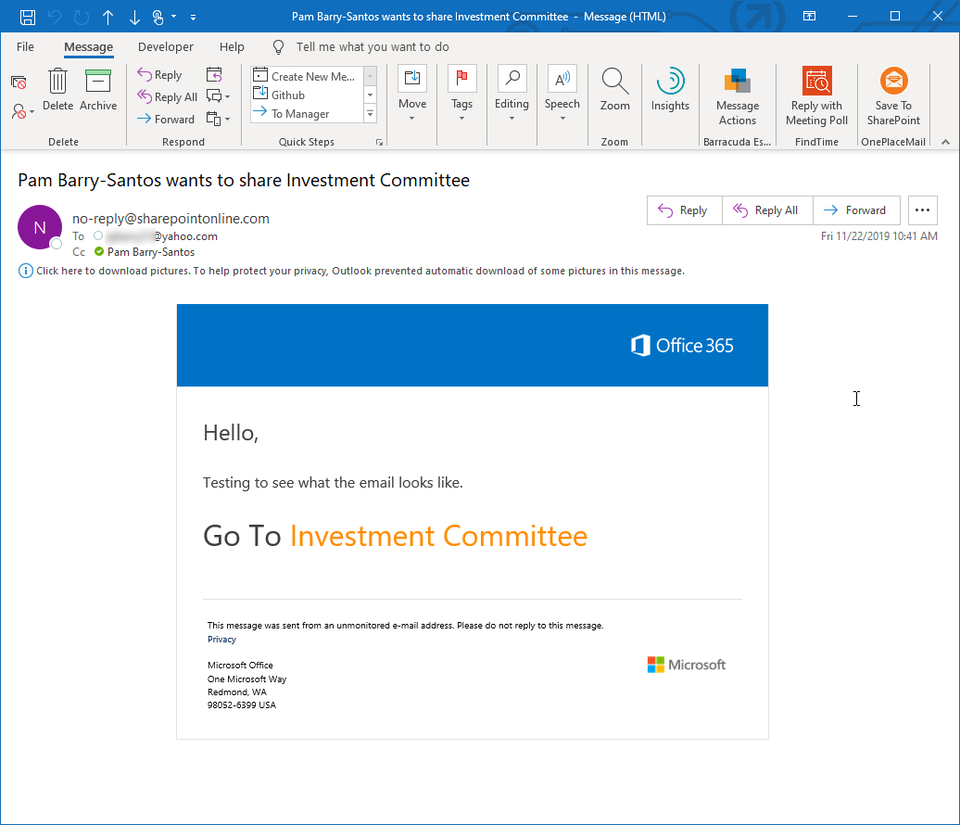Expand the Quick Steps gallery
The image size is (960, 825).
tap(370, 114)
